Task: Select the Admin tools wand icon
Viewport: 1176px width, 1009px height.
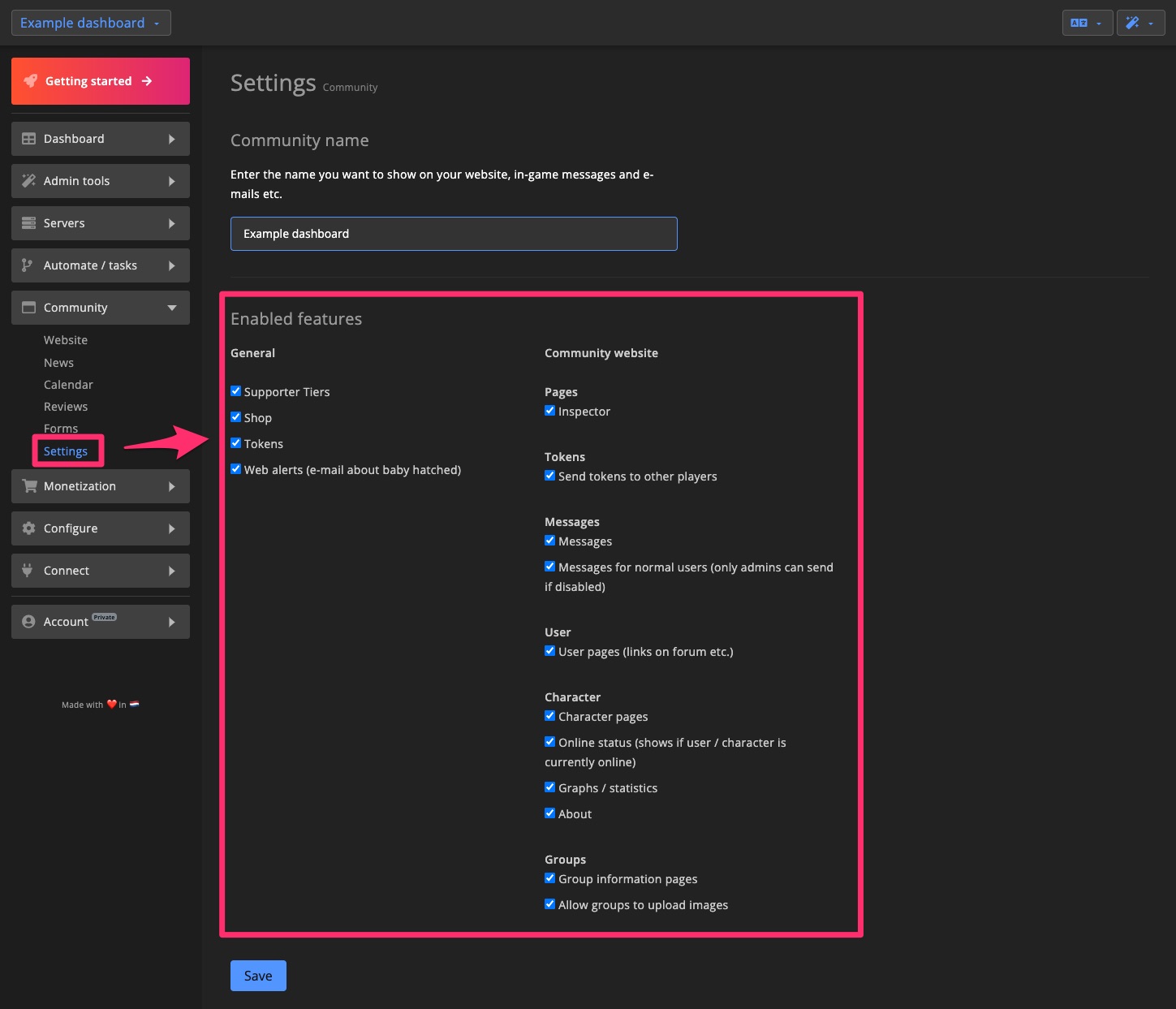Action: pyautogui.click(x=27, y=180)
